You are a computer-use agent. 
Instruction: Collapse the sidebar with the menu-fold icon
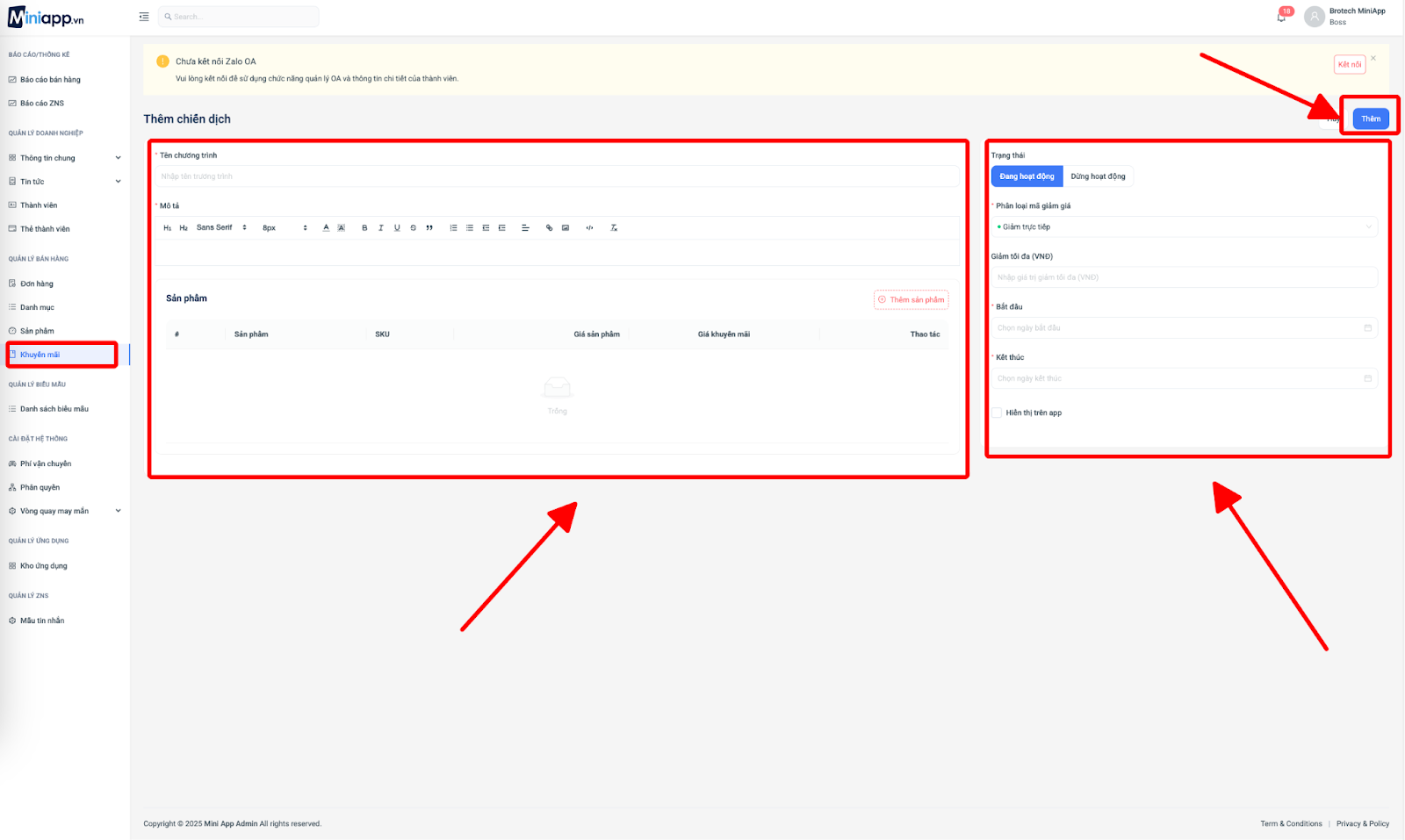[144, 17]
